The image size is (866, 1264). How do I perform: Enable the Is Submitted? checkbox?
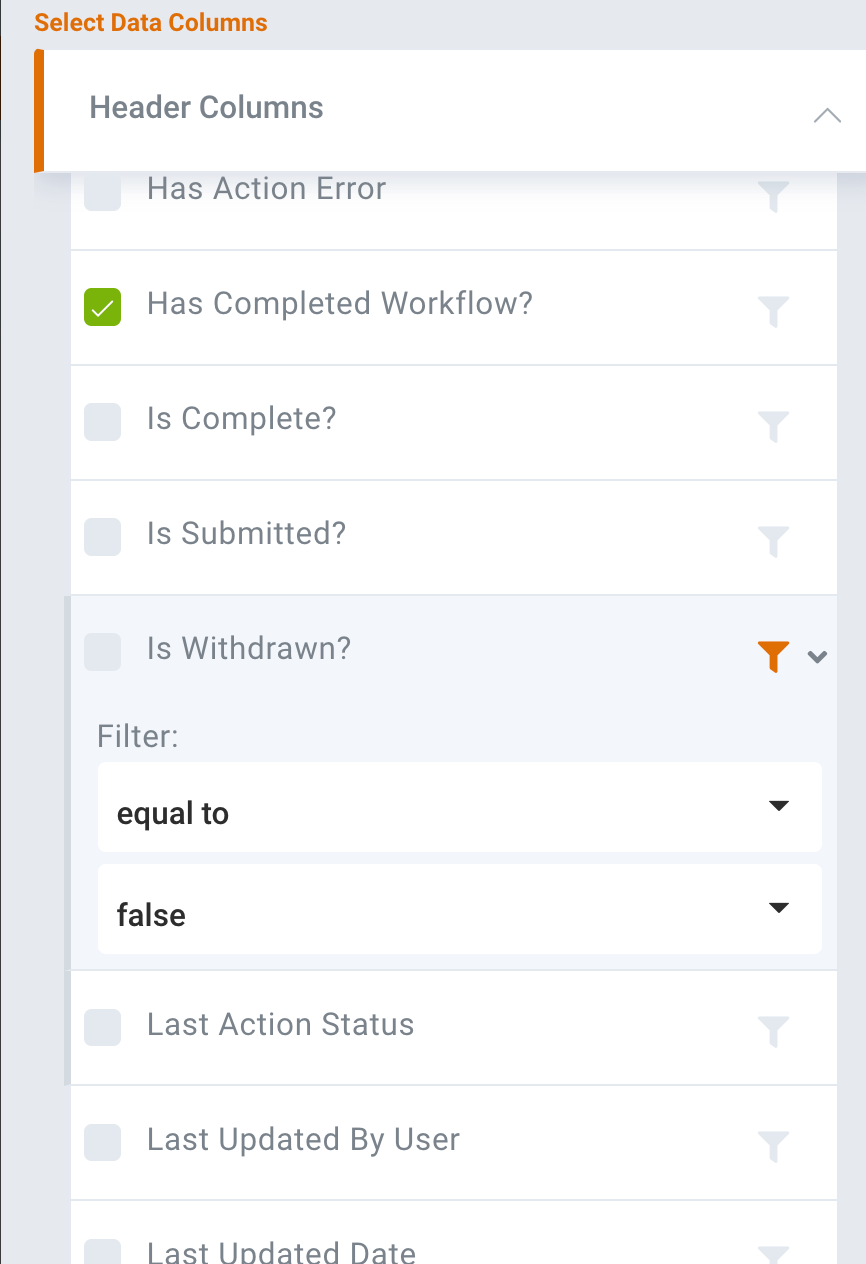[x=103, y=537]
